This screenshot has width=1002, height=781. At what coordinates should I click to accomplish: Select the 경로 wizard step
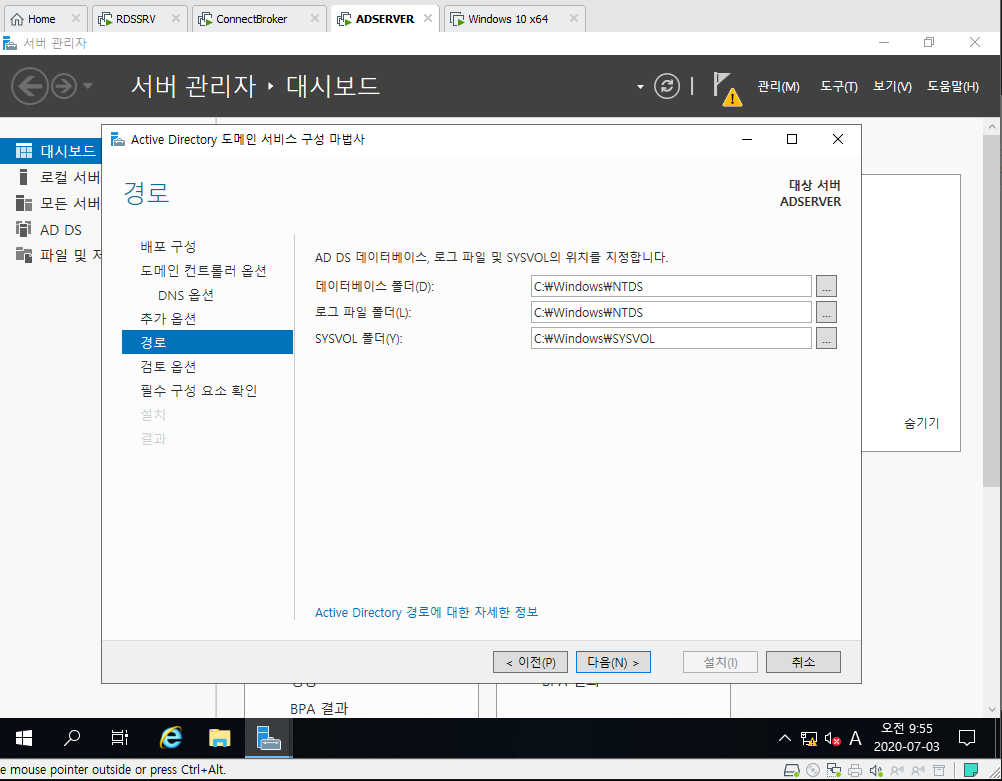207,342
